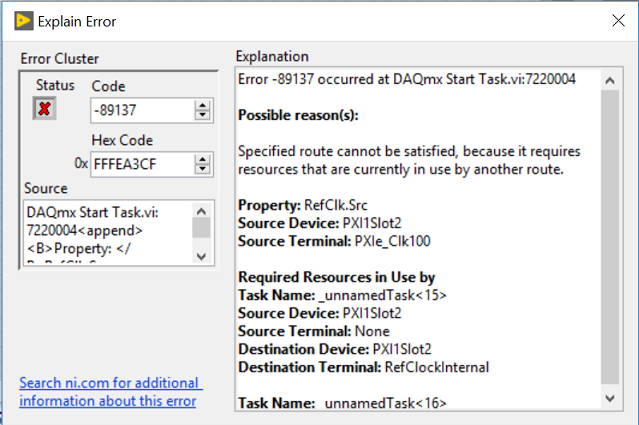This screenshot has width=639, height=425.
Task: Click Explanation scroll up arrow
Action: [x=610, y=80]
